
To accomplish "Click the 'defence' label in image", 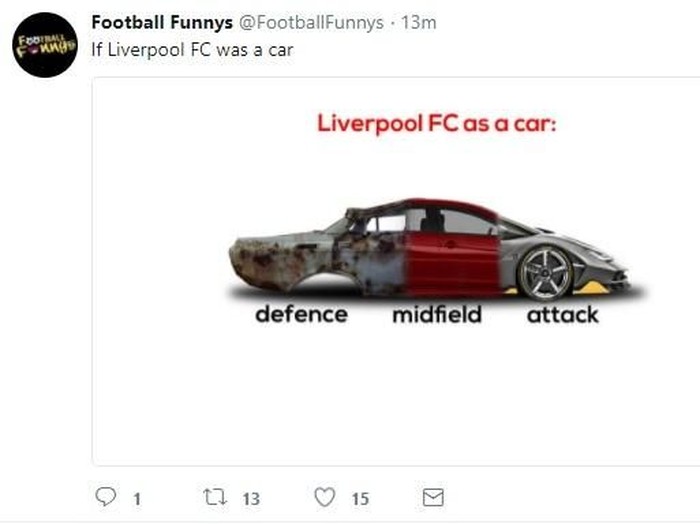I will click(x=301, y=314).
